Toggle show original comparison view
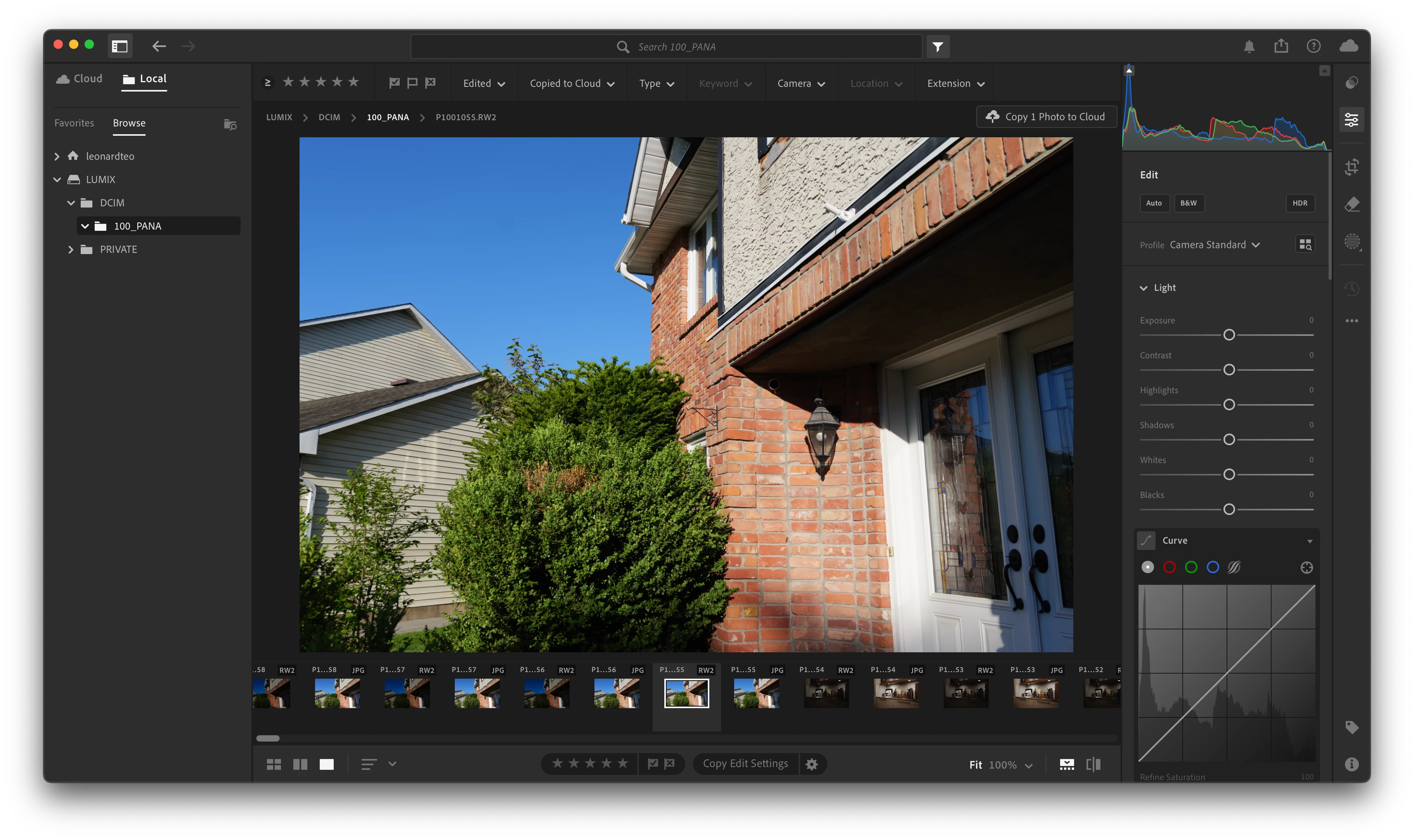 (x=1093, y=765)
